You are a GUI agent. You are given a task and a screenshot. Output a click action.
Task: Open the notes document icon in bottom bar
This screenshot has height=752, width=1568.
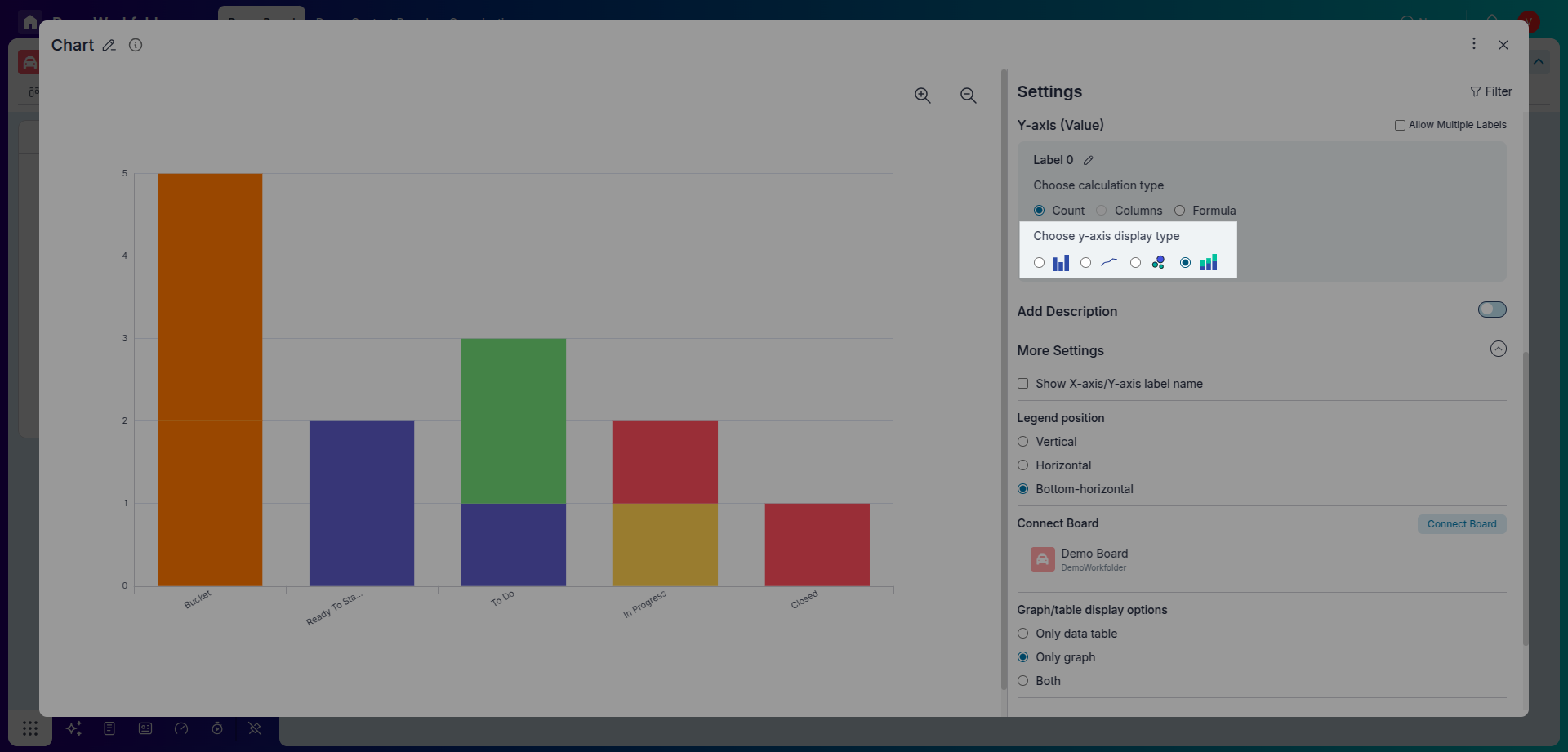point(109,728)
